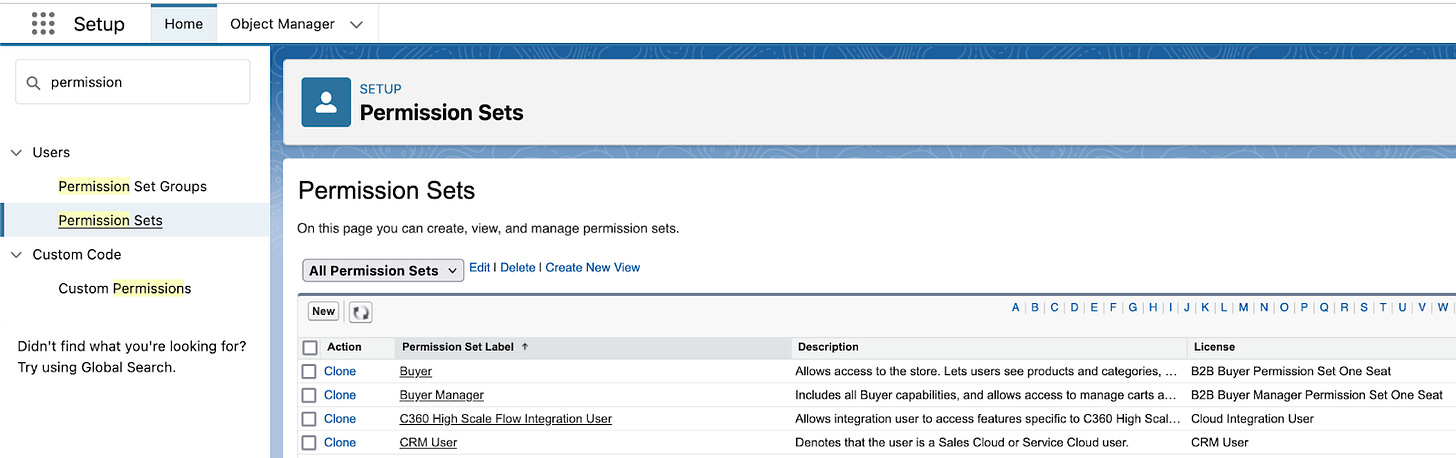The image size is (1456, 458).
Task: Filter list by letter H
Action: tap(1153, 308)
